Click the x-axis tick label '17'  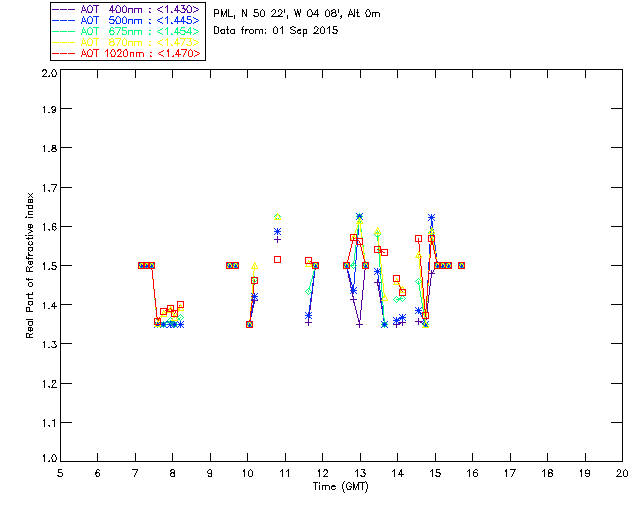point(510,473)
